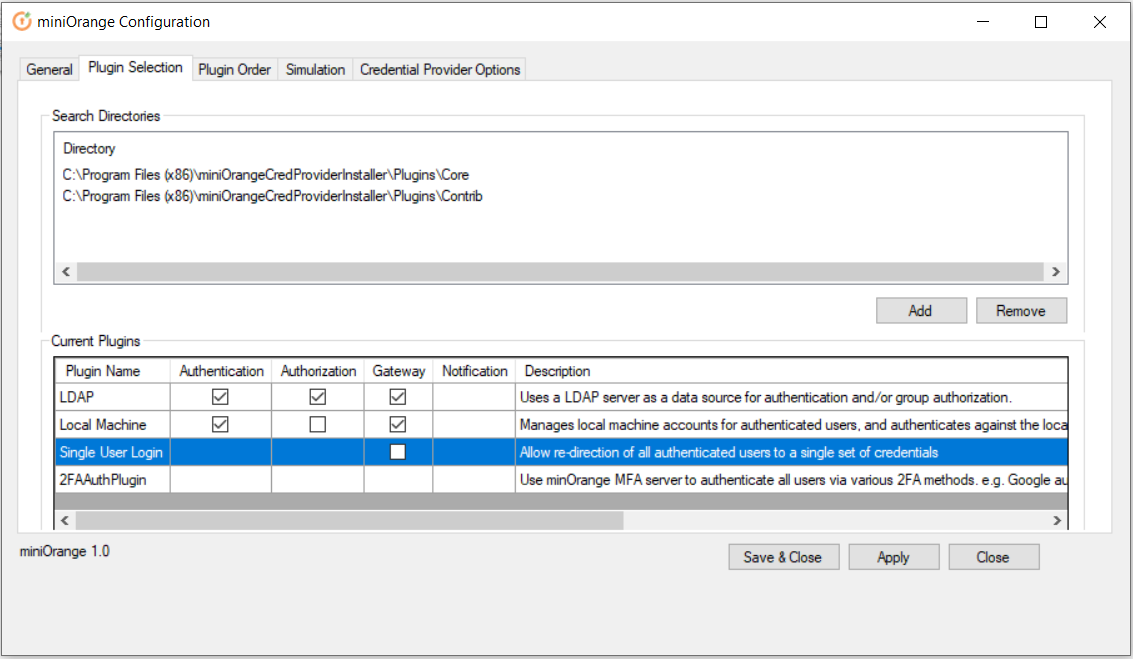The height and width of the screenshot is (659, 1133).
Task: Click the Gateway column header
Action: (399, 371)
